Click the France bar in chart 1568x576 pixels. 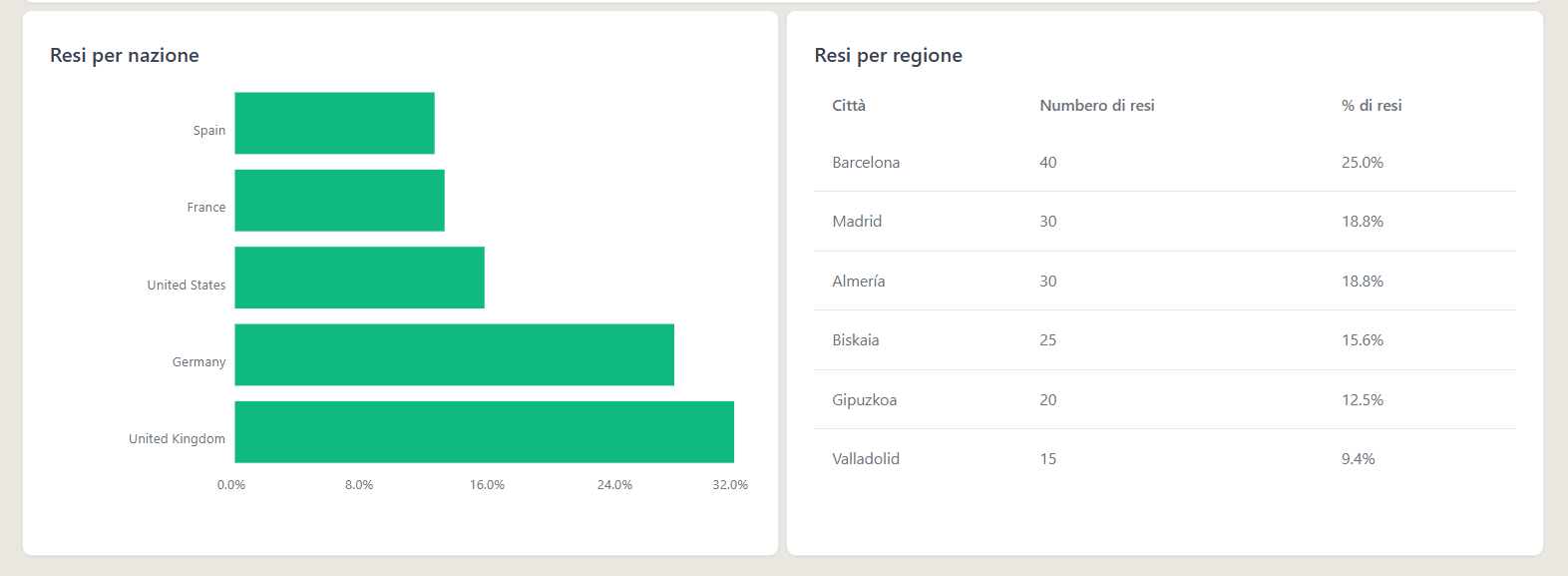[339, 201]
